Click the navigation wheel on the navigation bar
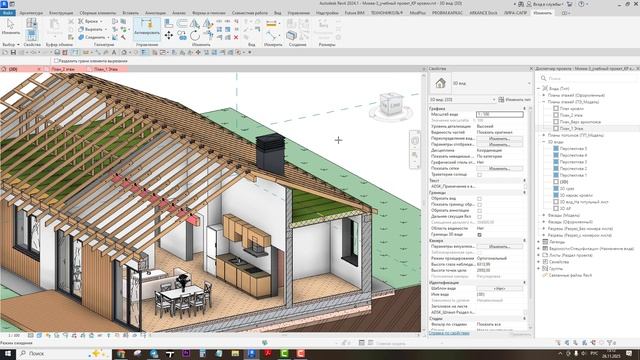The image size is (640, 360). point(415,140)
